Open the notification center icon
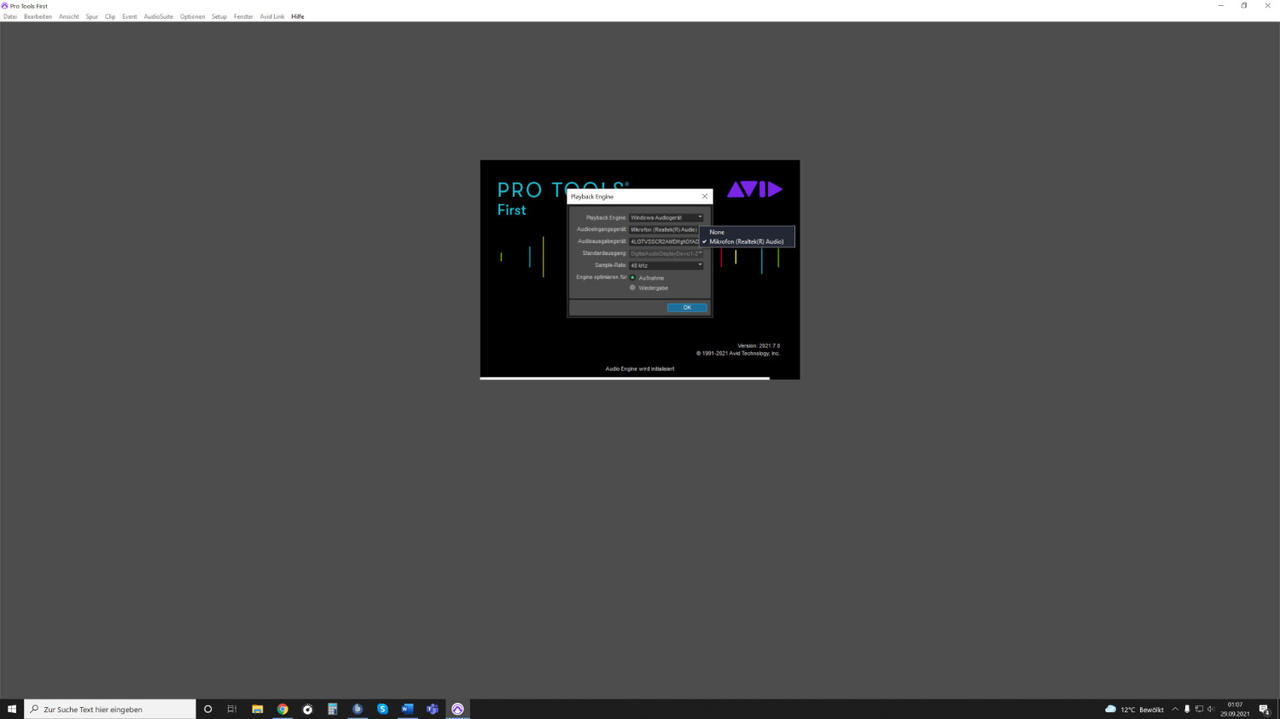This screenshot has width=1280, height=719. (x=1264, y=709)
